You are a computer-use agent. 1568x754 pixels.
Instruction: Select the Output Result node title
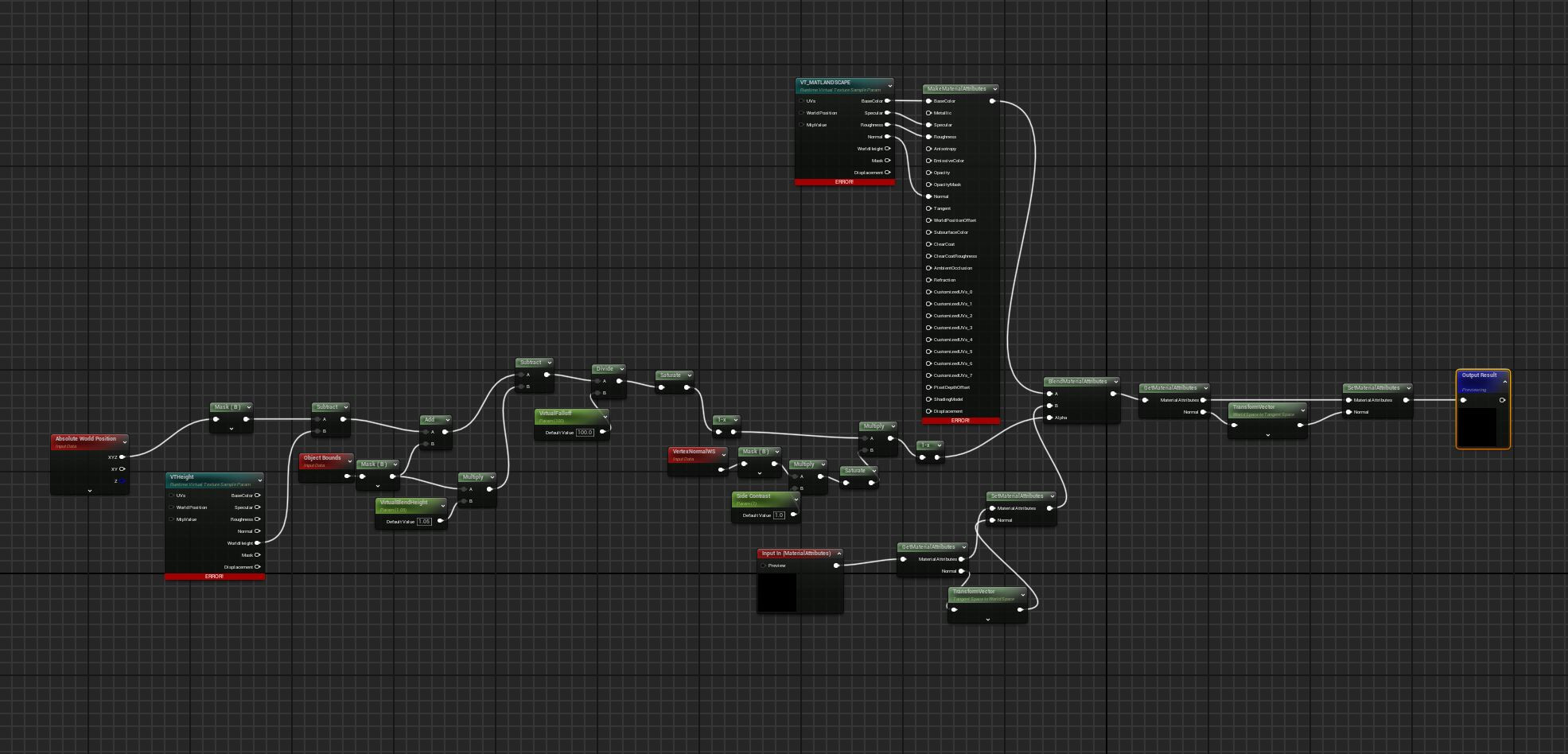(1479, 375)
